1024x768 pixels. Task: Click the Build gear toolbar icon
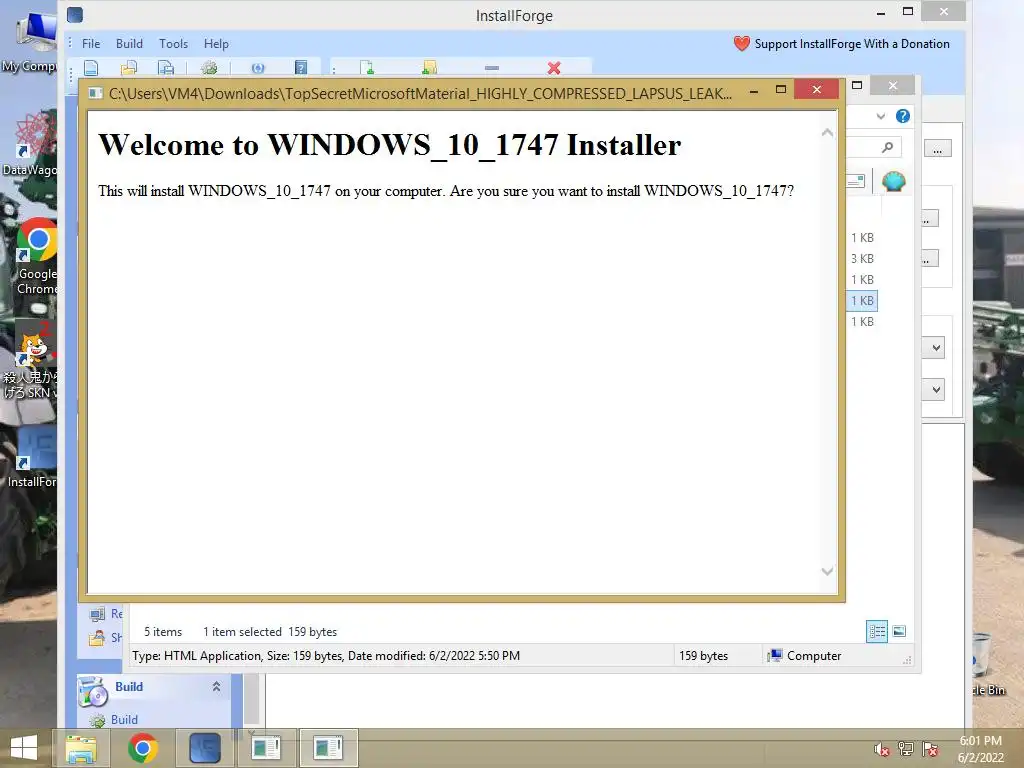coord(209,67)
